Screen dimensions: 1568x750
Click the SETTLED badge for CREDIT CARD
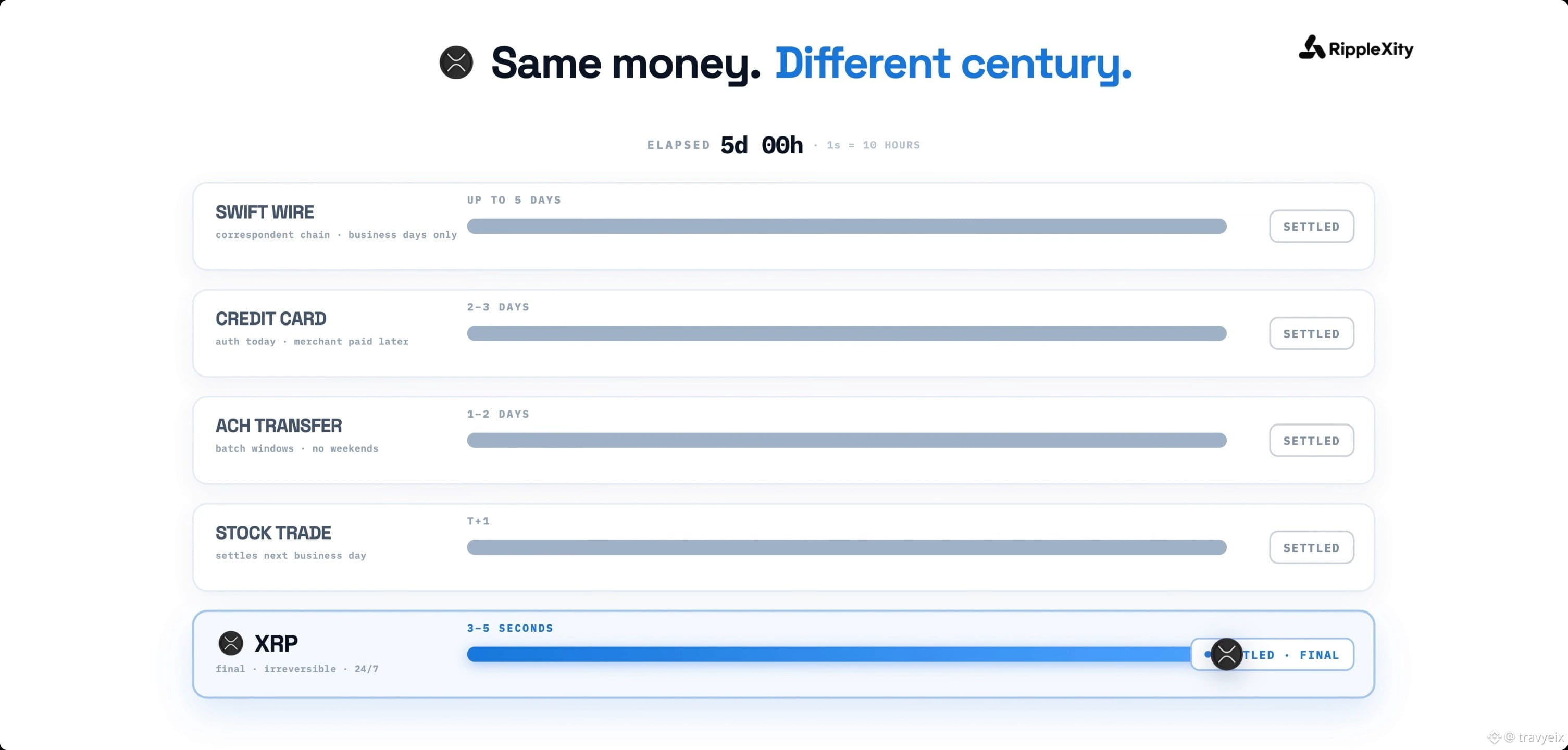[1311, 334]
